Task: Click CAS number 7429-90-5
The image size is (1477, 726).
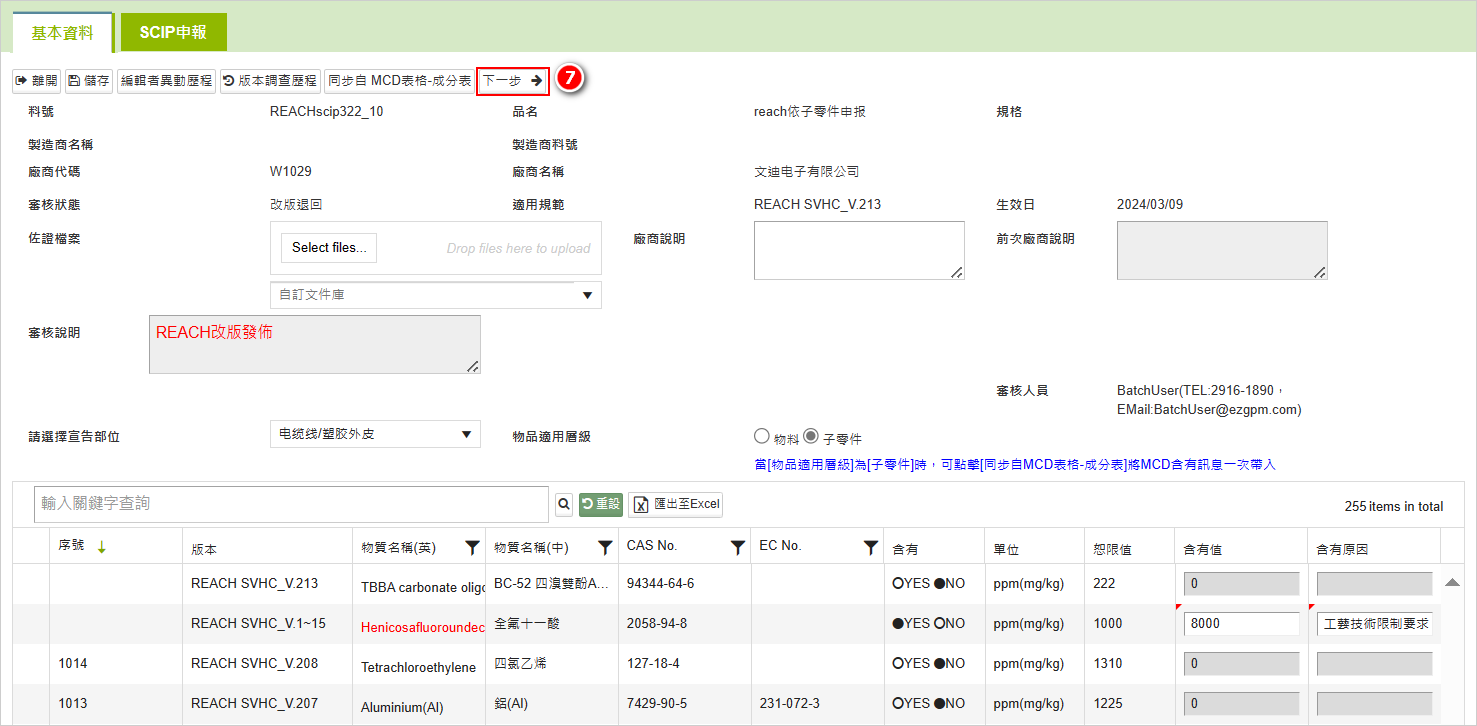Action: click(x=657, y=703)
